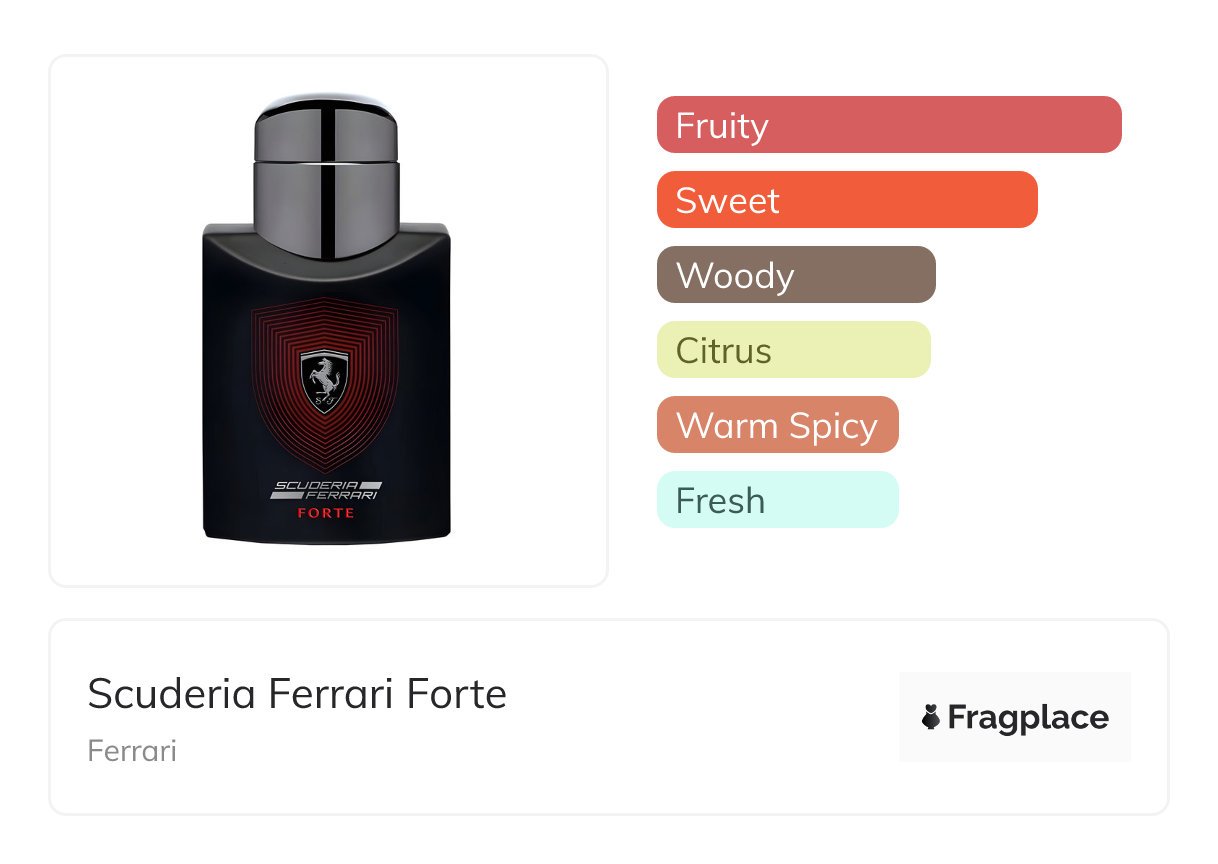Click the bottle's dark metallic cap
1218x864 pixels.
point(326,175)
